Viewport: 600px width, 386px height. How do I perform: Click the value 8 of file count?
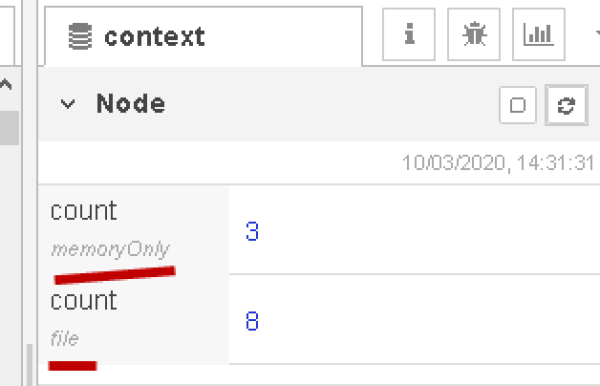(x=252, y=321)
